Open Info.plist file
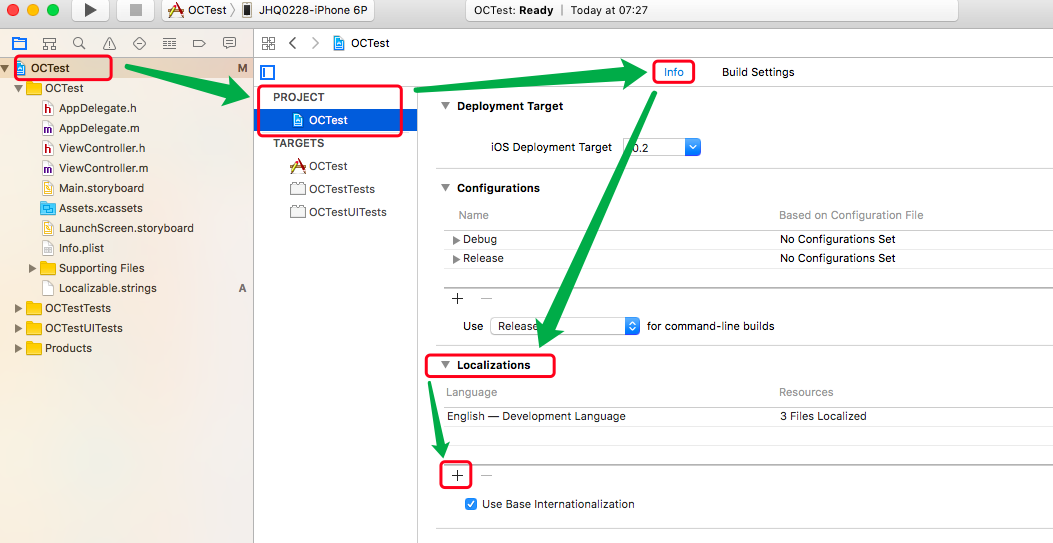This screenshot has width=1053, height=543. [x=81, y=248]
